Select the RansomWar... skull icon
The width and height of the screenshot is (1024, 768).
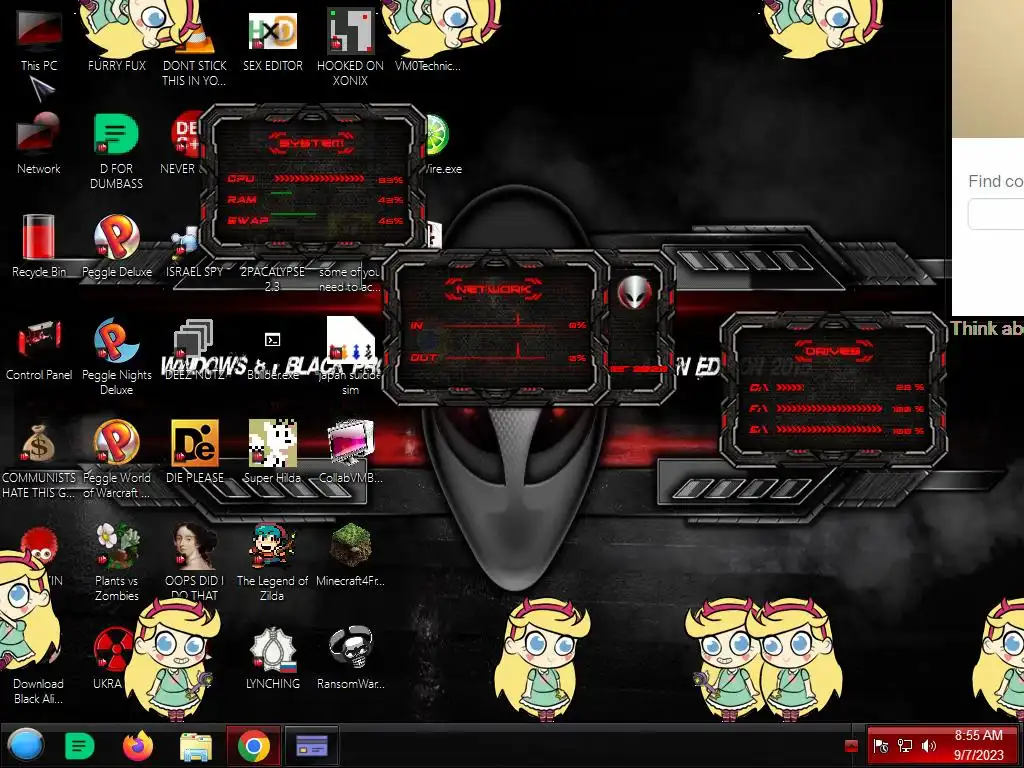tap(350, 648)
